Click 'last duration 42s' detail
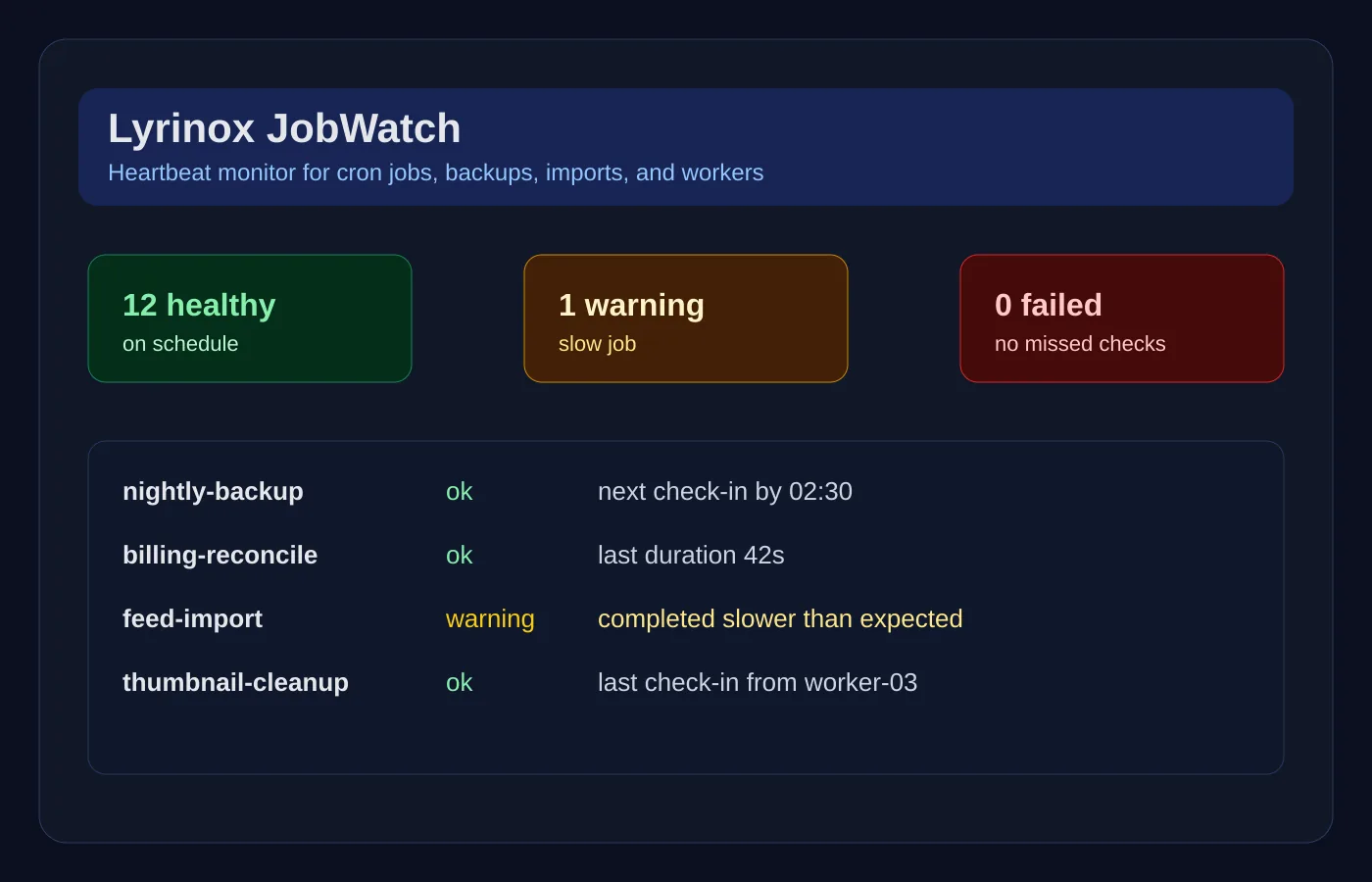This screenshot has height=882, width=1372. (x=691, y=555)
